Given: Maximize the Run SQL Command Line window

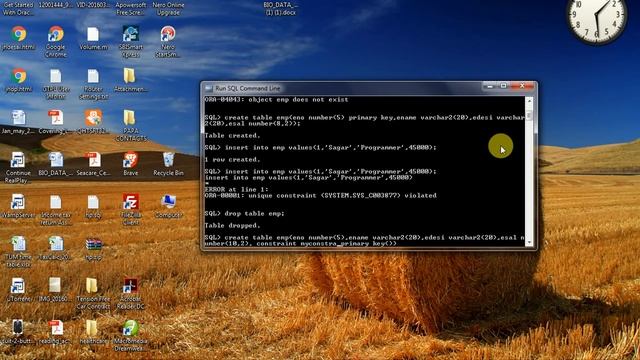Looking at the screenshot, I should [504, 86].
